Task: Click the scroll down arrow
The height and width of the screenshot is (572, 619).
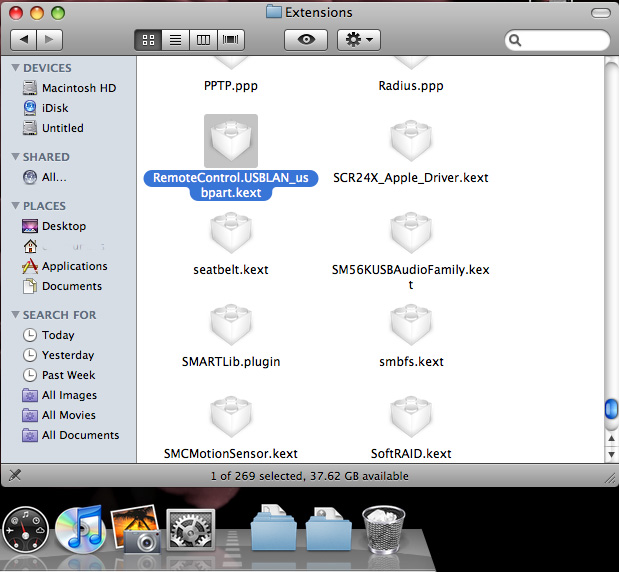Action: 611,454
